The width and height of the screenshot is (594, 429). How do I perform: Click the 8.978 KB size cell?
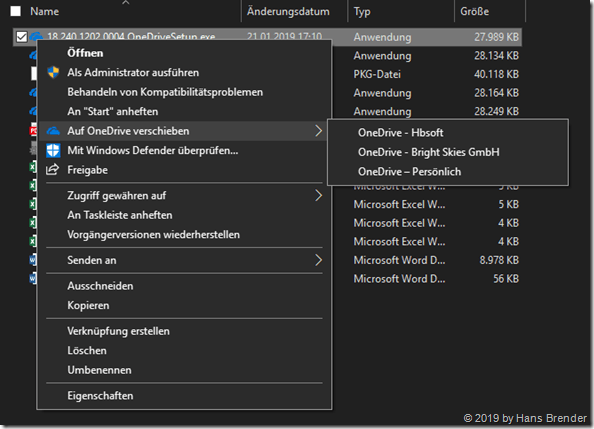coord(499,260)
